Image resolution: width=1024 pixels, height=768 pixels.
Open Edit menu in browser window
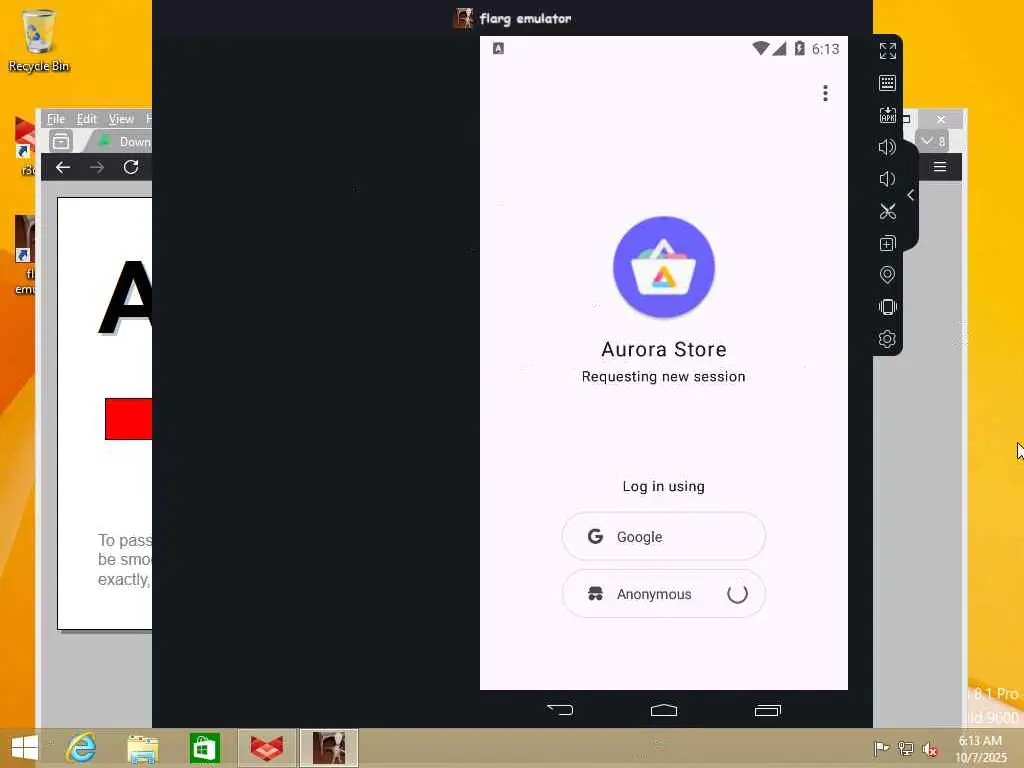86,119
